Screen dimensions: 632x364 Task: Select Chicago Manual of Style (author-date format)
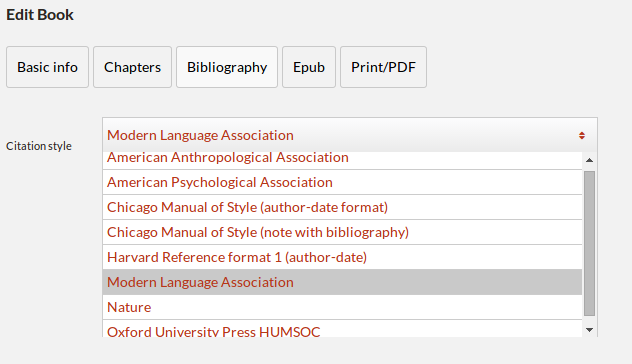[x=342, y=207]
